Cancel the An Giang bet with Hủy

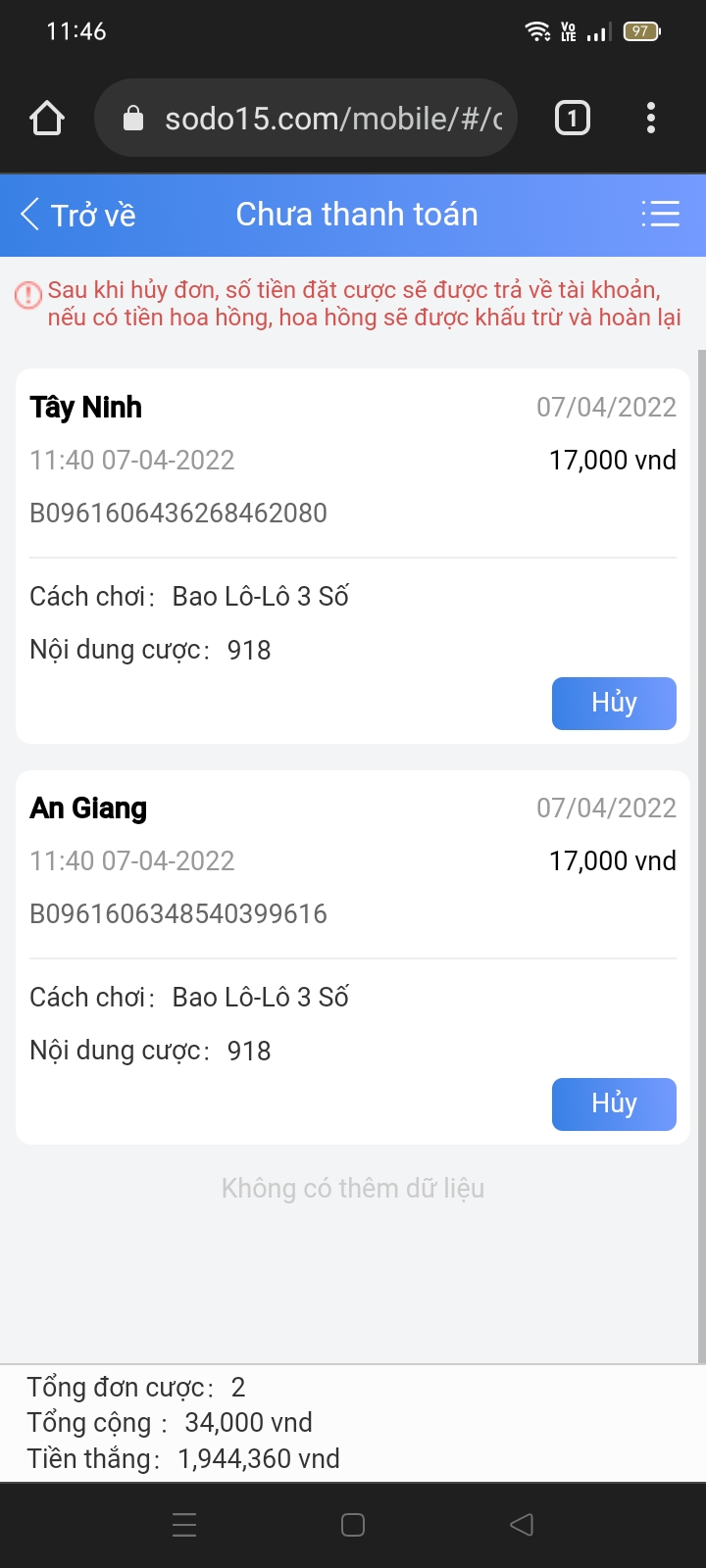(x=614, y=1104)
